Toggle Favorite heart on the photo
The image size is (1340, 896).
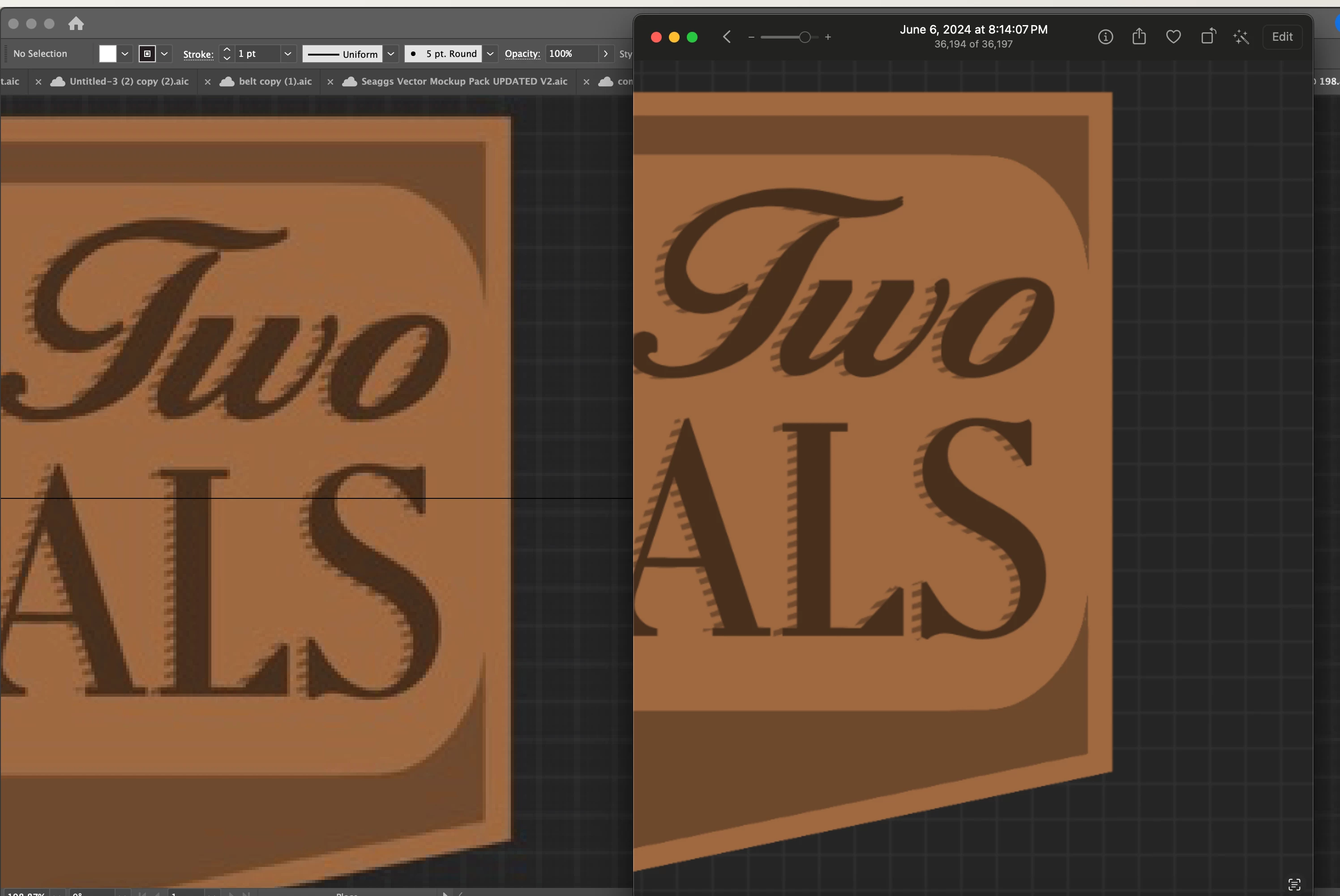pyautogui.click(x=1173, y=37)
